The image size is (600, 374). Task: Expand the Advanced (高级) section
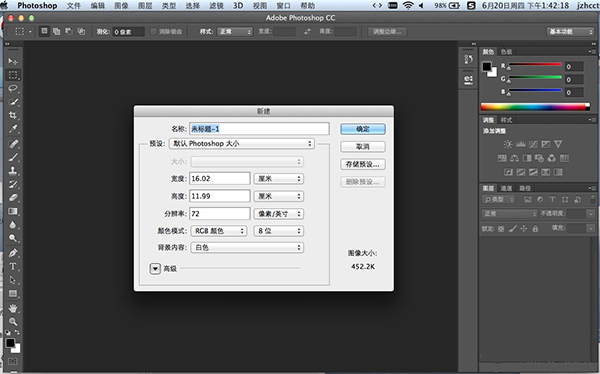pyautogui.click(x=155, y=269)
